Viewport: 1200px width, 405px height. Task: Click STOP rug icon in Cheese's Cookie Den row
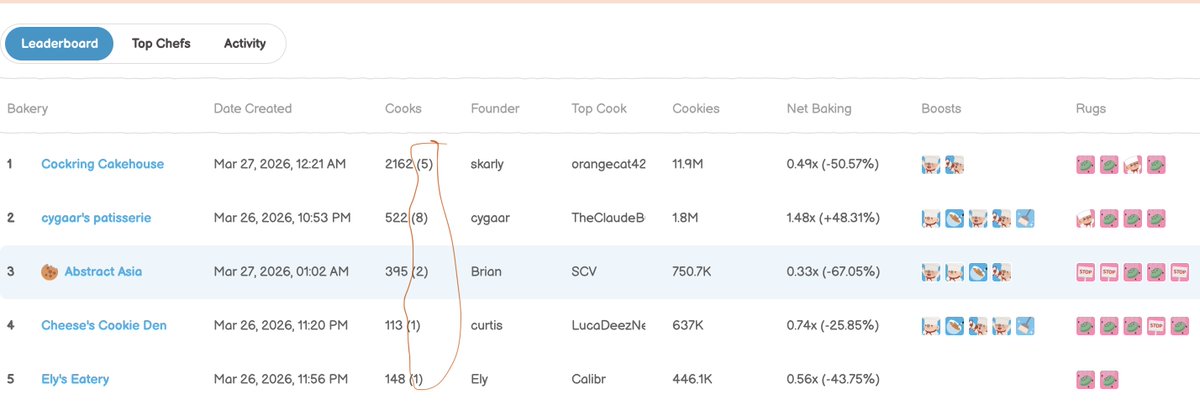pyautogui.click(x=1156, y=326)
